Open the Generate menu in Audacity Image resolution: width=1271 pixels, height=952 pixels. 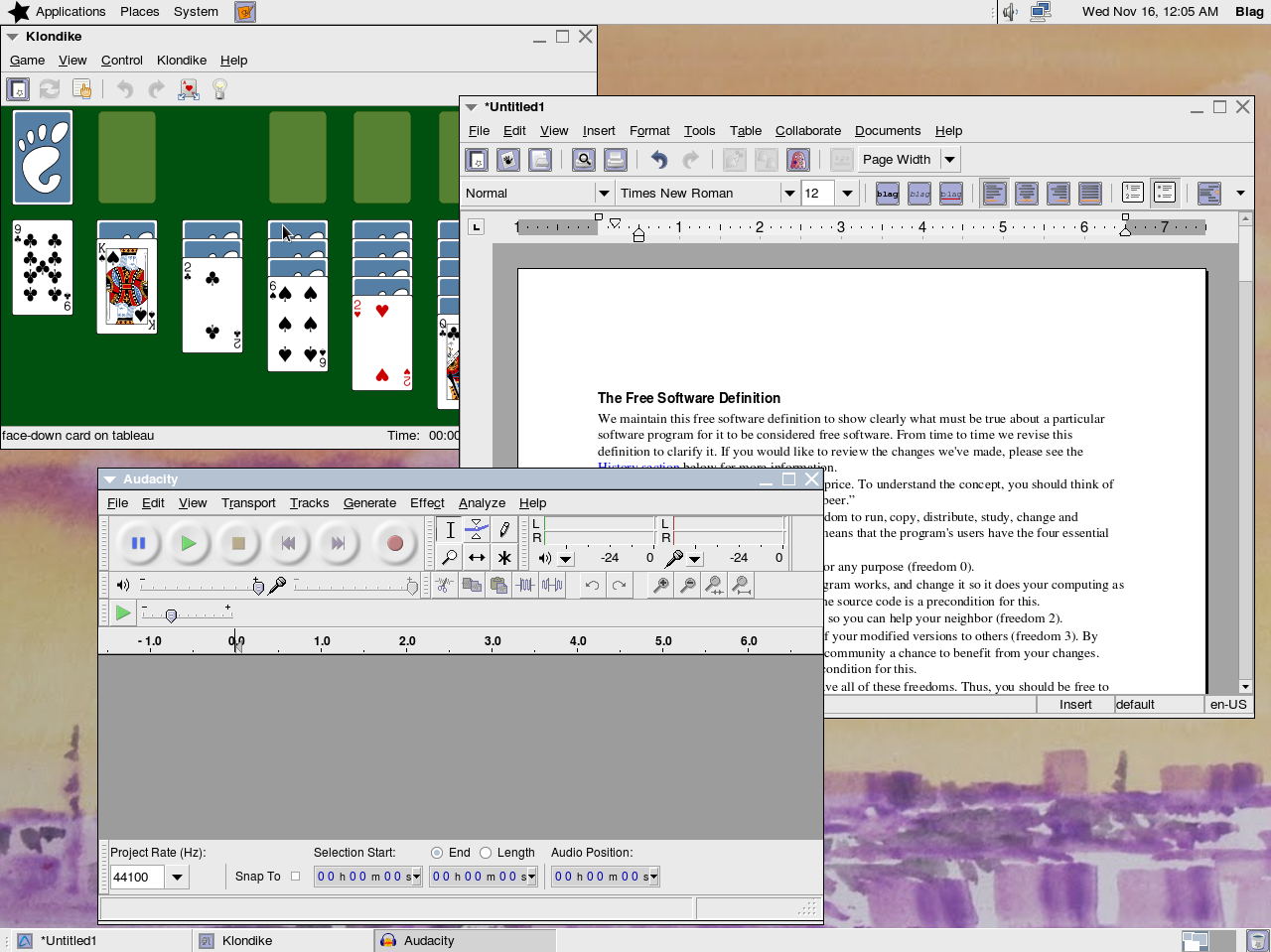click(x=369, y=503)
